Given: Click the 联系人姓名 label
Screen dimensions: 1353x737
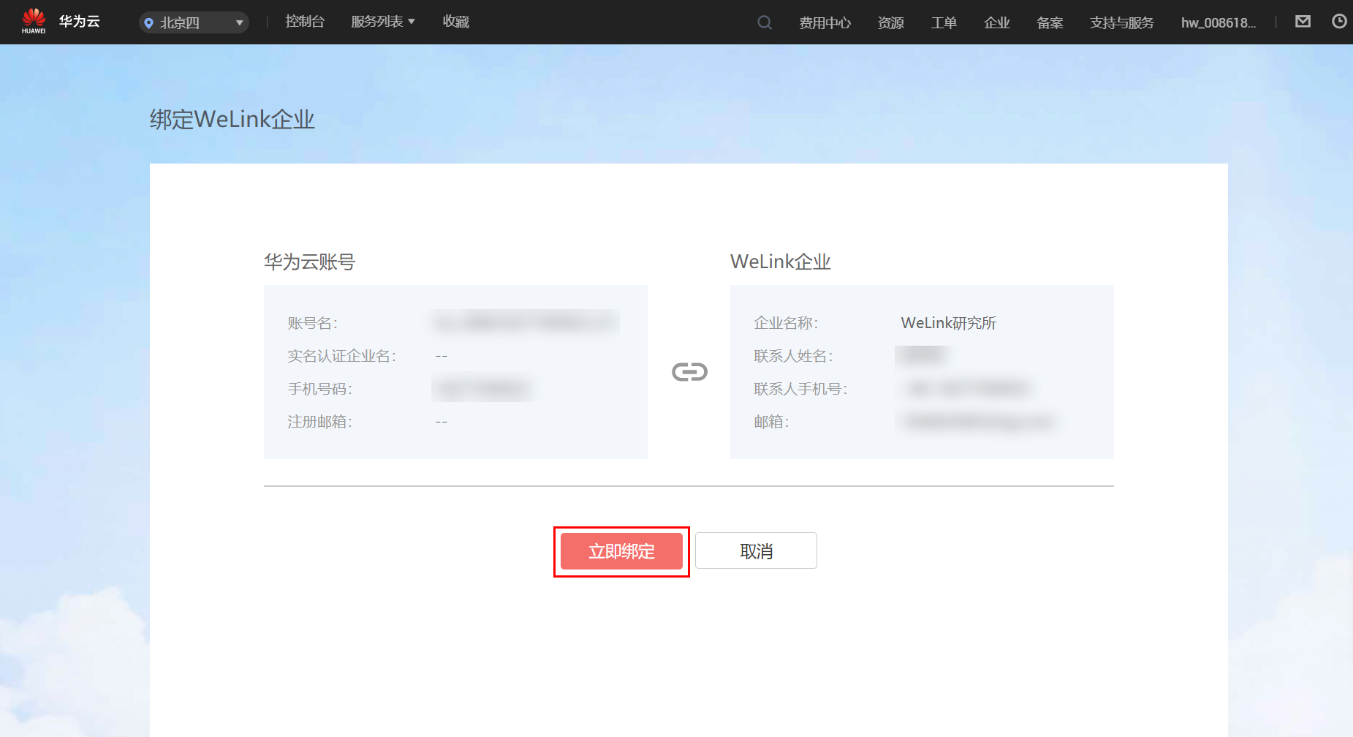Looking at the screenshot, I should coord(794,356).
